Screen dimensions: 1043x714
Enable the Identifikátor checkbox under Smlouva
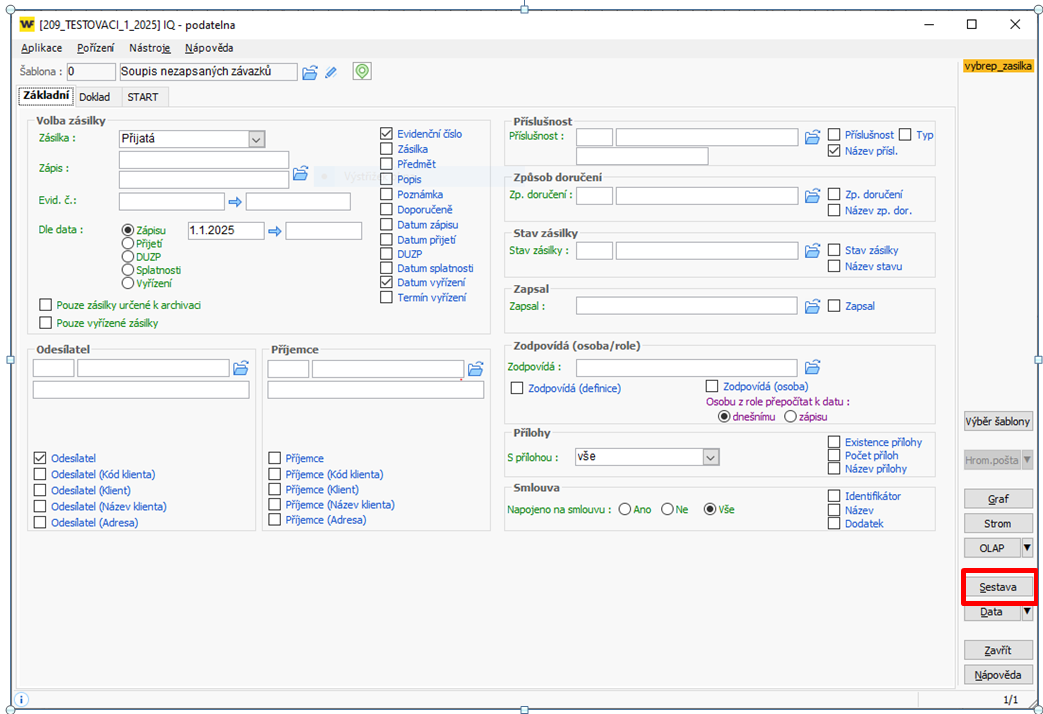834,496
